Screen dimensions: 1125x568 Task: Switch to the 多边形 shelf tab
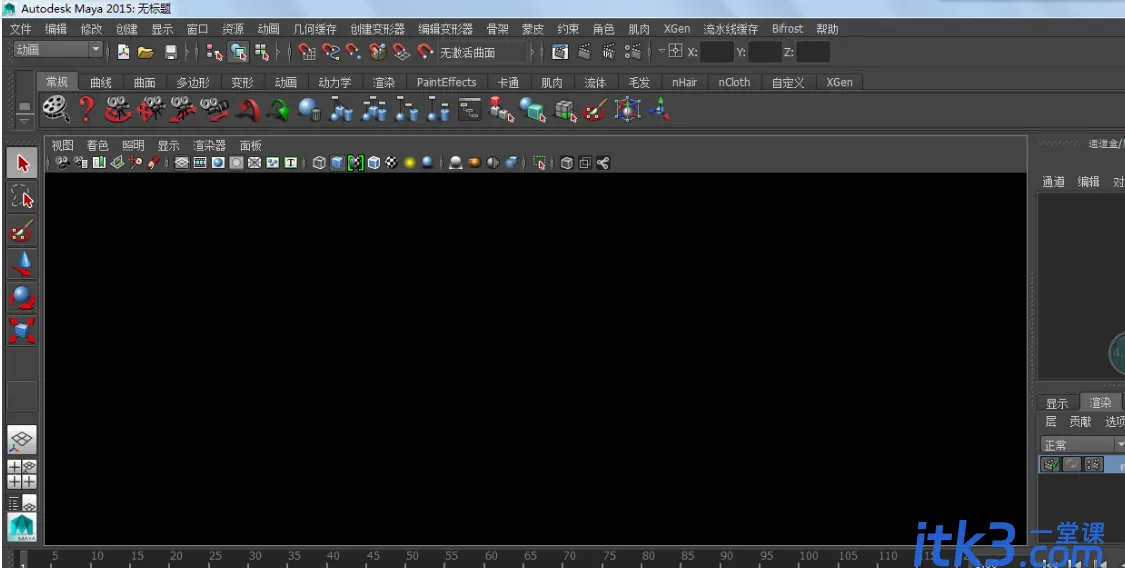(193, 82)
